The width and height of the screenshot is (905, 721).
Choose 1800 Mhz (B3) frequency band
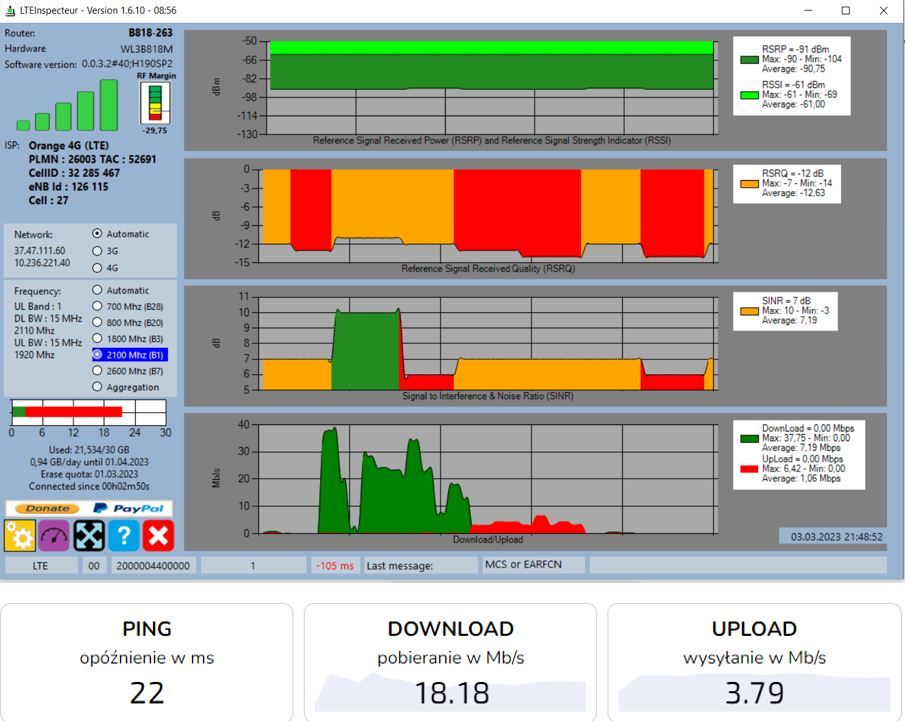pyautogui.click(x=128, y=339)
